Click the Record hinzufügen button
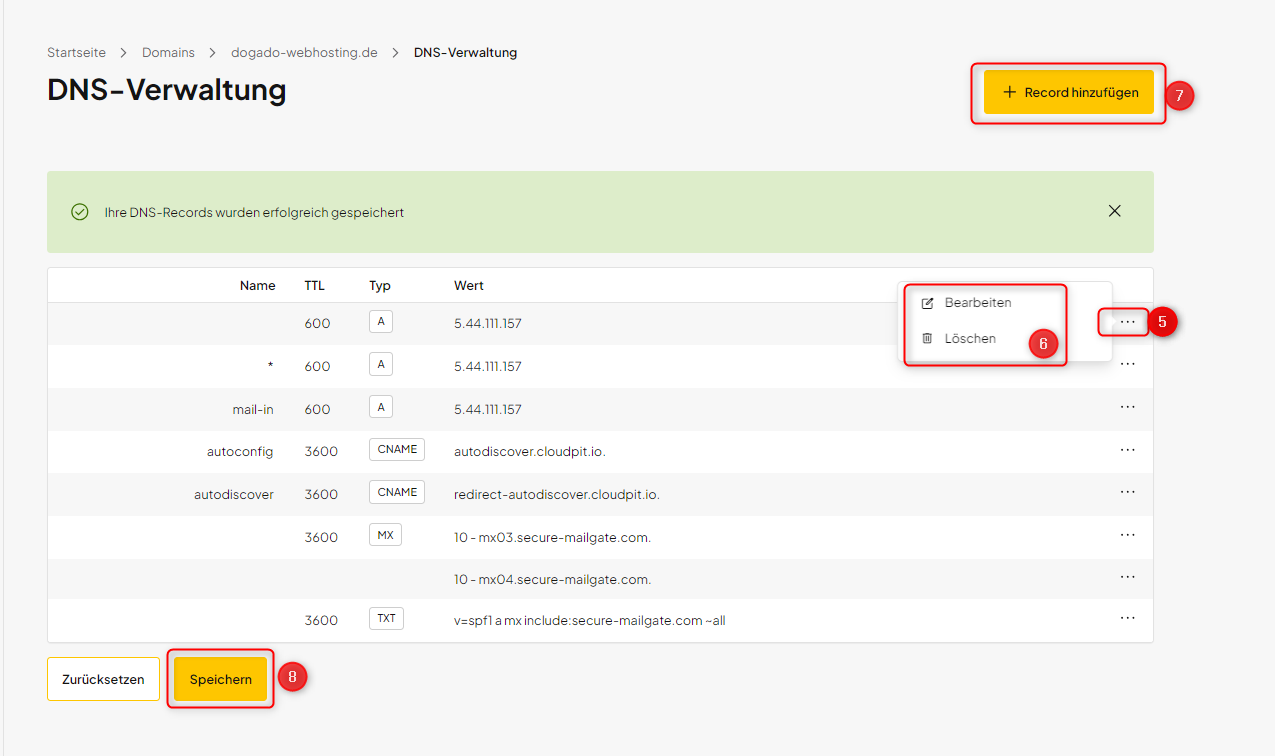Screen dimensions: 1275x756 (1069, 92)
